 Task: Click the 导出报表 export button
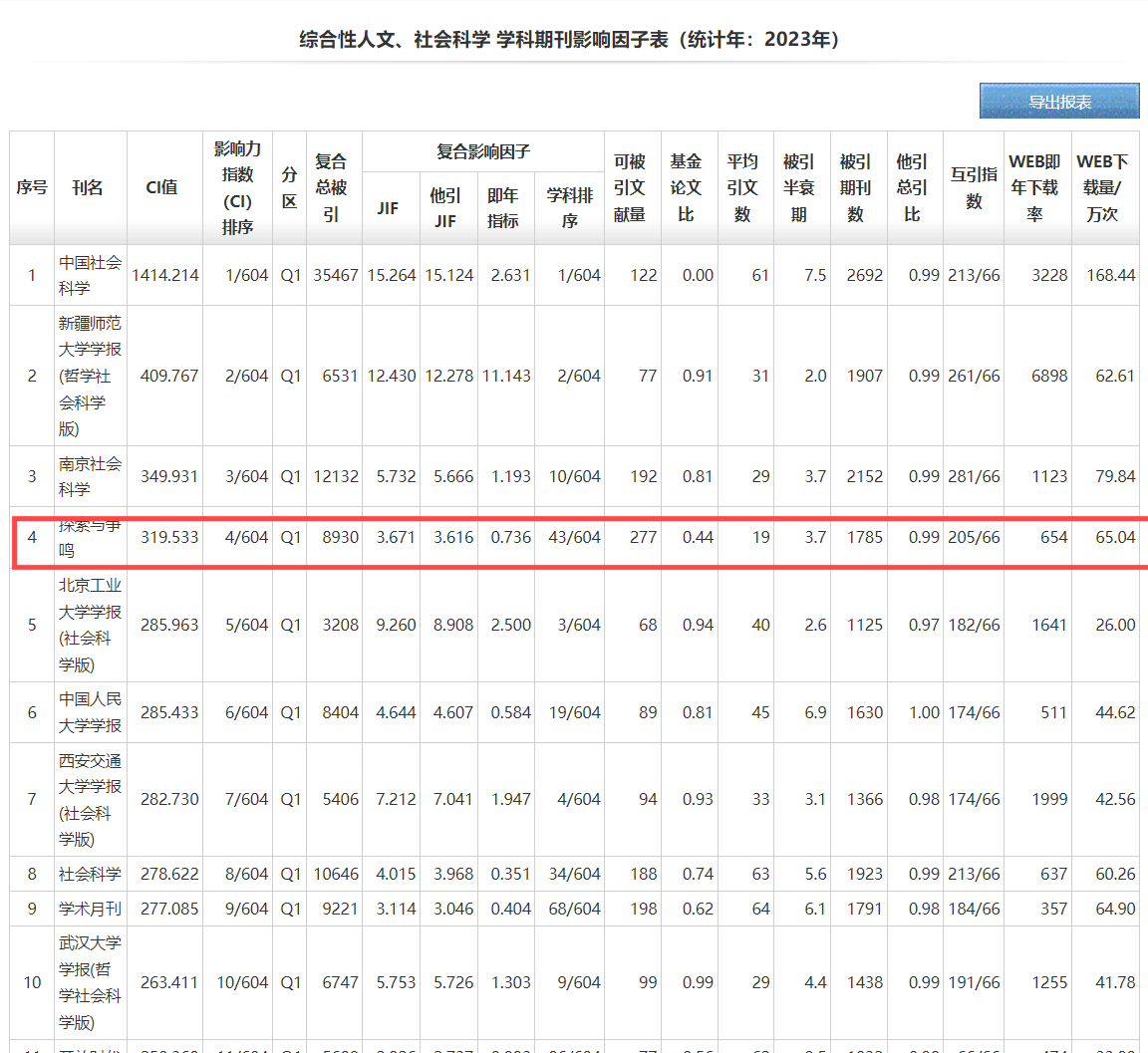click(1059, 102)
